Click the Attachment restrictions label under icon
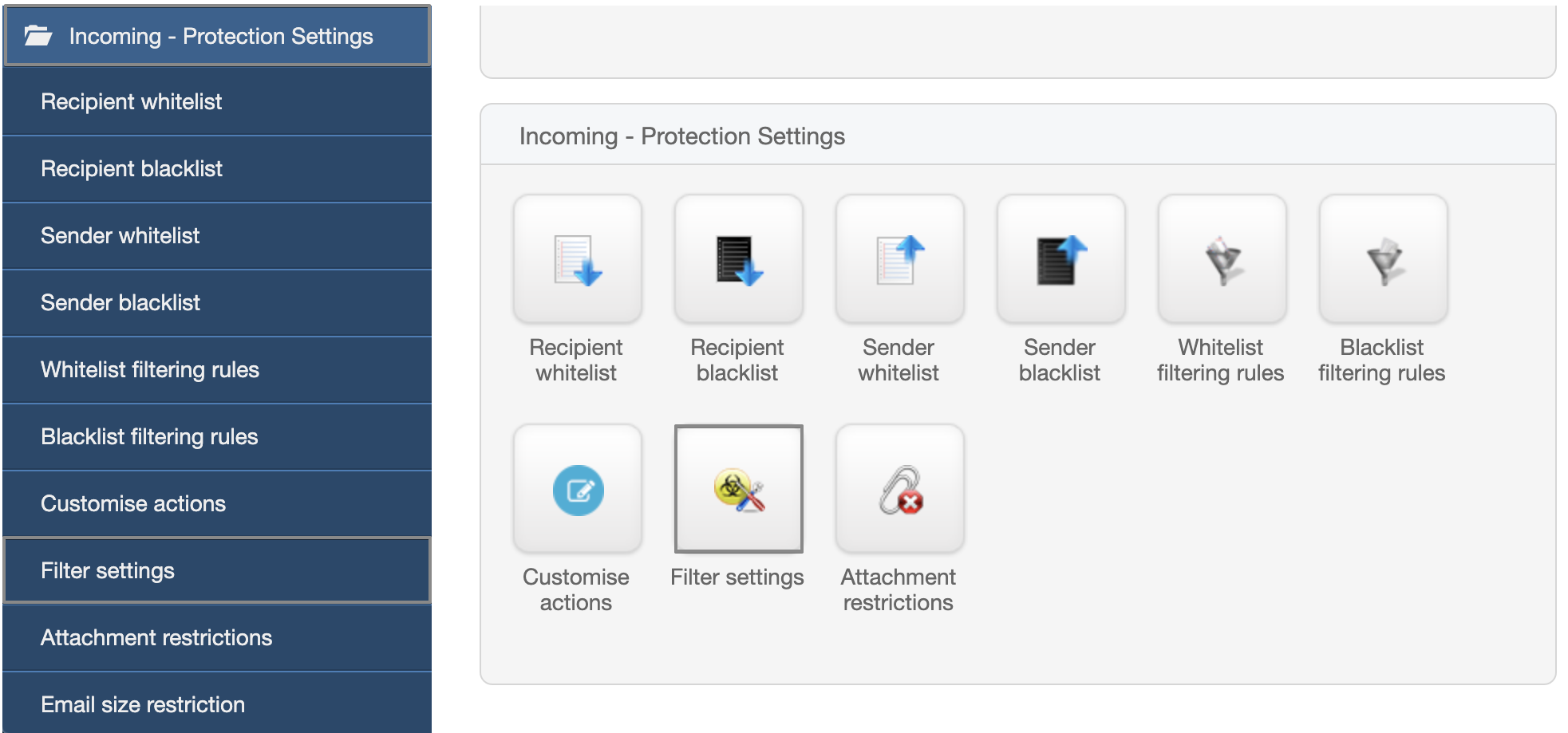 click(x=899, y=589)
